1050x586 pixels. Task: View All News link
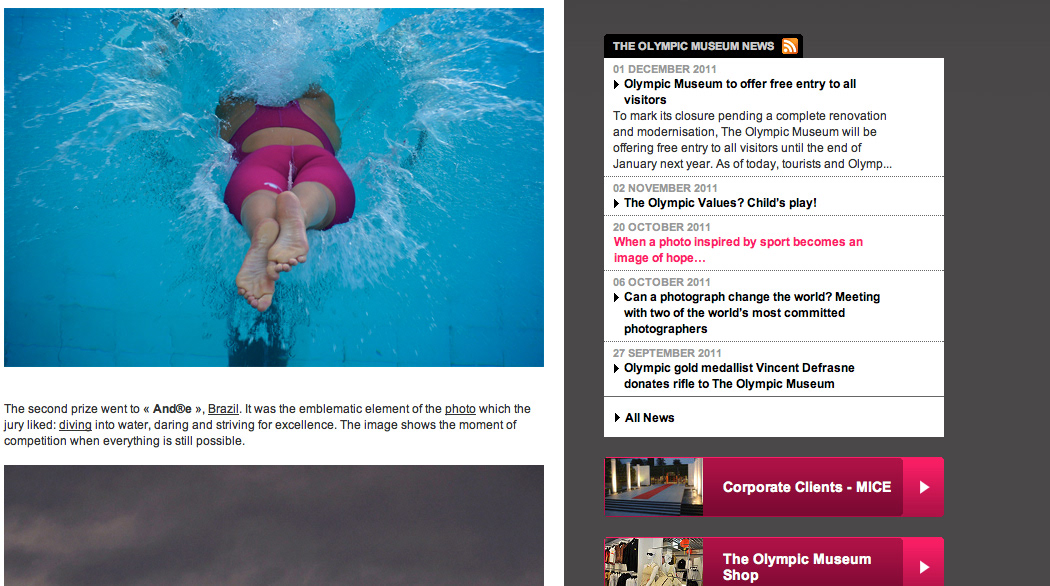pos(649,418)
